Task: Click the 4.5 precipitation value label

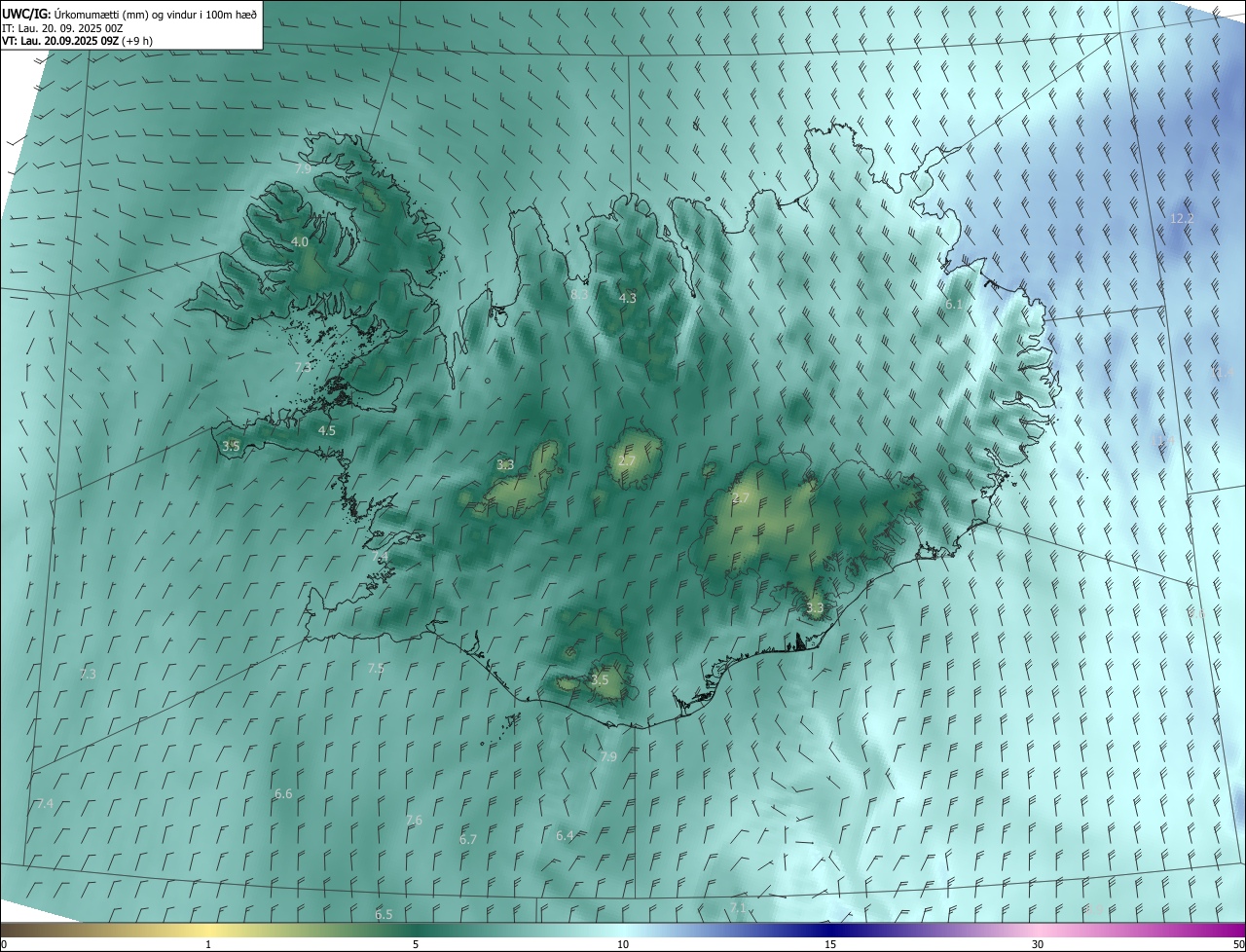Action: [327, 429]
